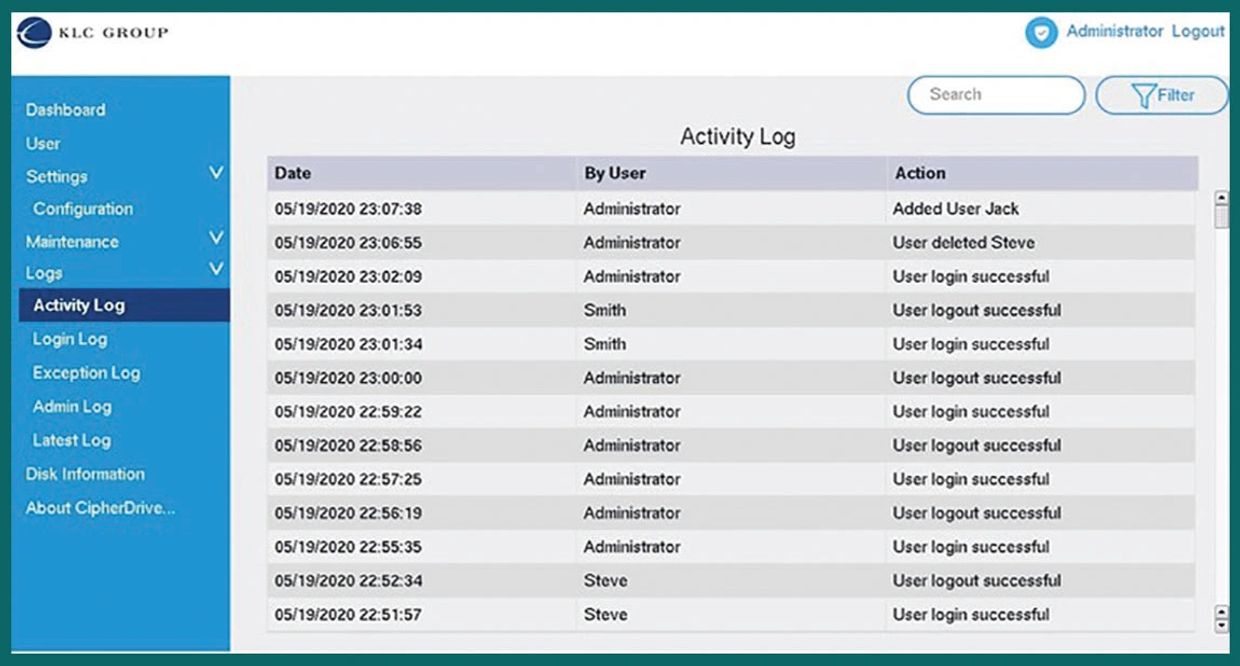Viewport: 1240px width, 666px height.
Task: Collapse the Maintenance section chevron
Action: pos(215,239)
